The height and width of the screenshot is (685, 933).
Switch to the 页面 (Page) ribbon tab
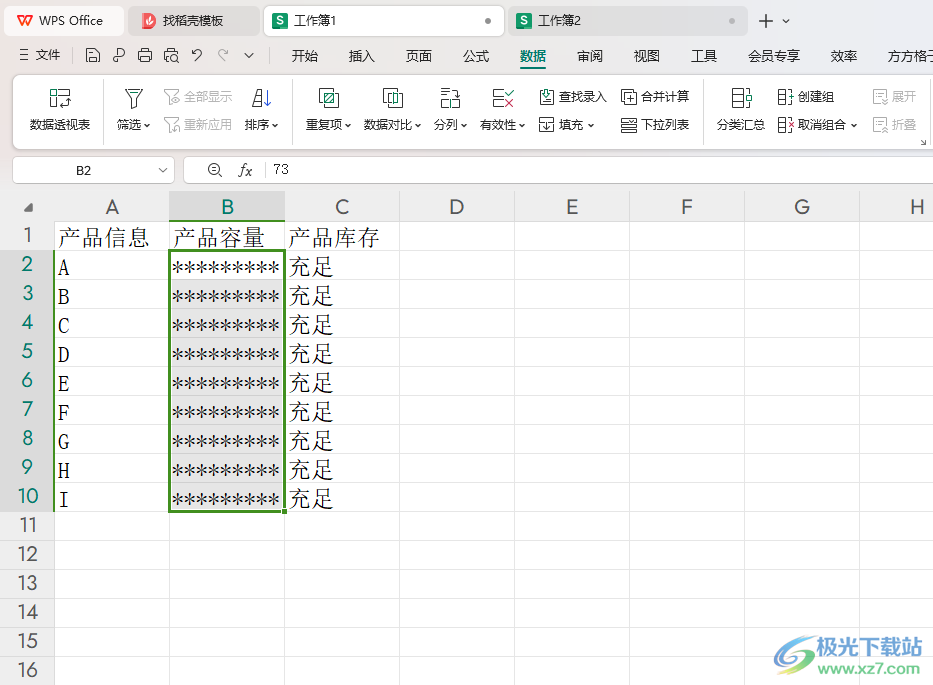(x=419, y=56)
